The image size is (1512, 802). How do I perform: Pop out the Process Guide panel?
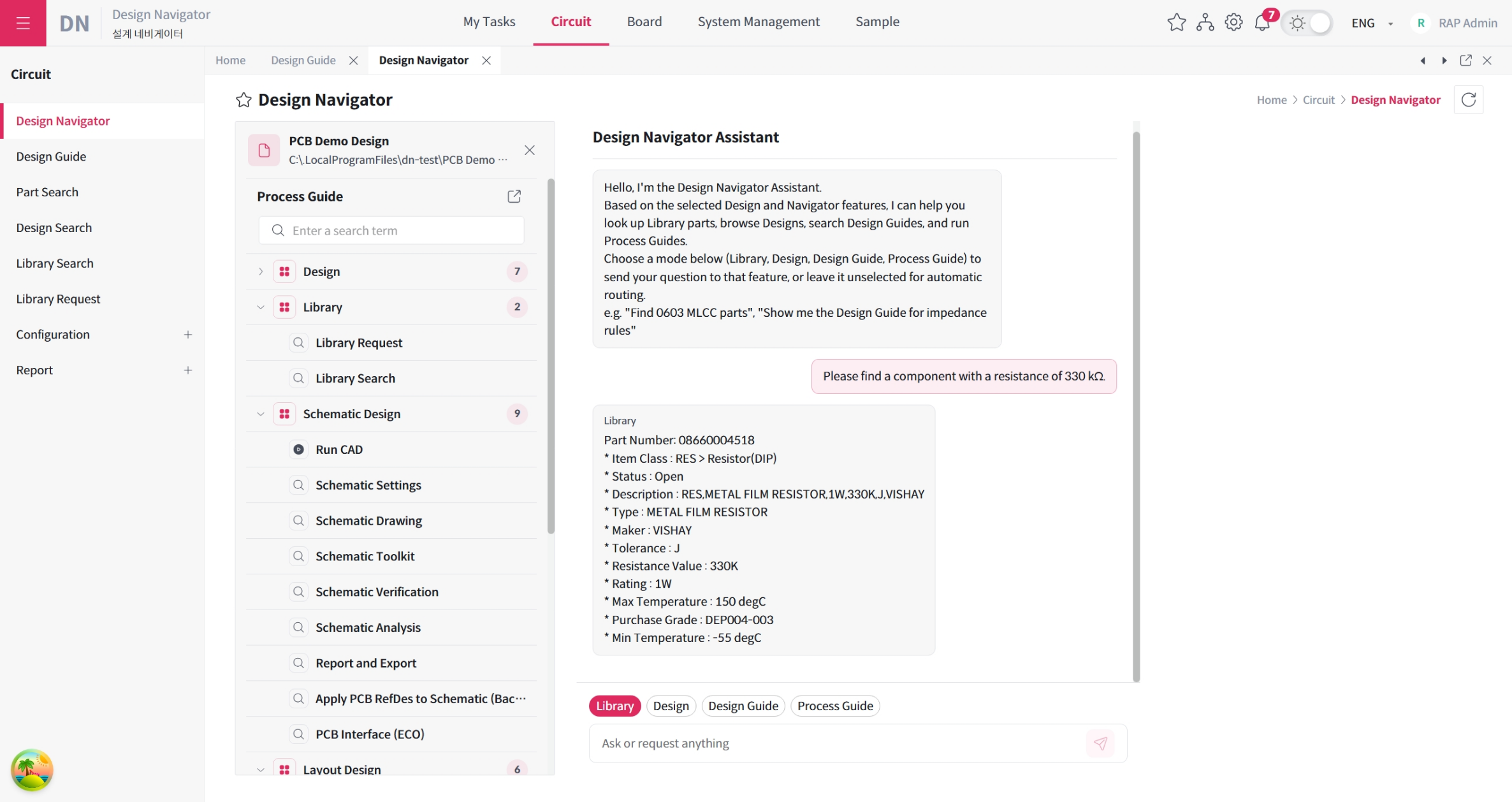coord(514,196)
